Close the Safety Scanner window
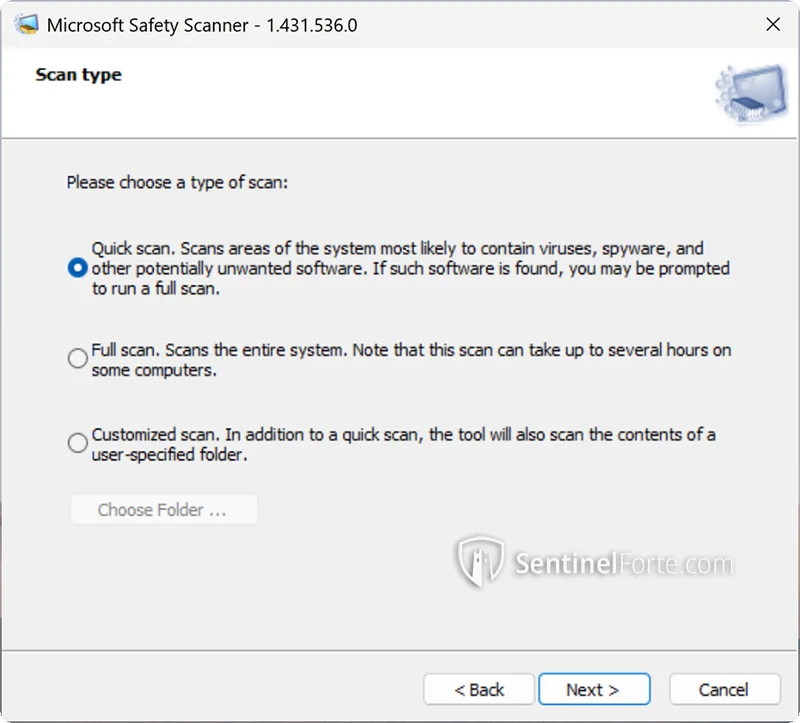The height and width of the screenshot is (723, 800). coord(772,25)
